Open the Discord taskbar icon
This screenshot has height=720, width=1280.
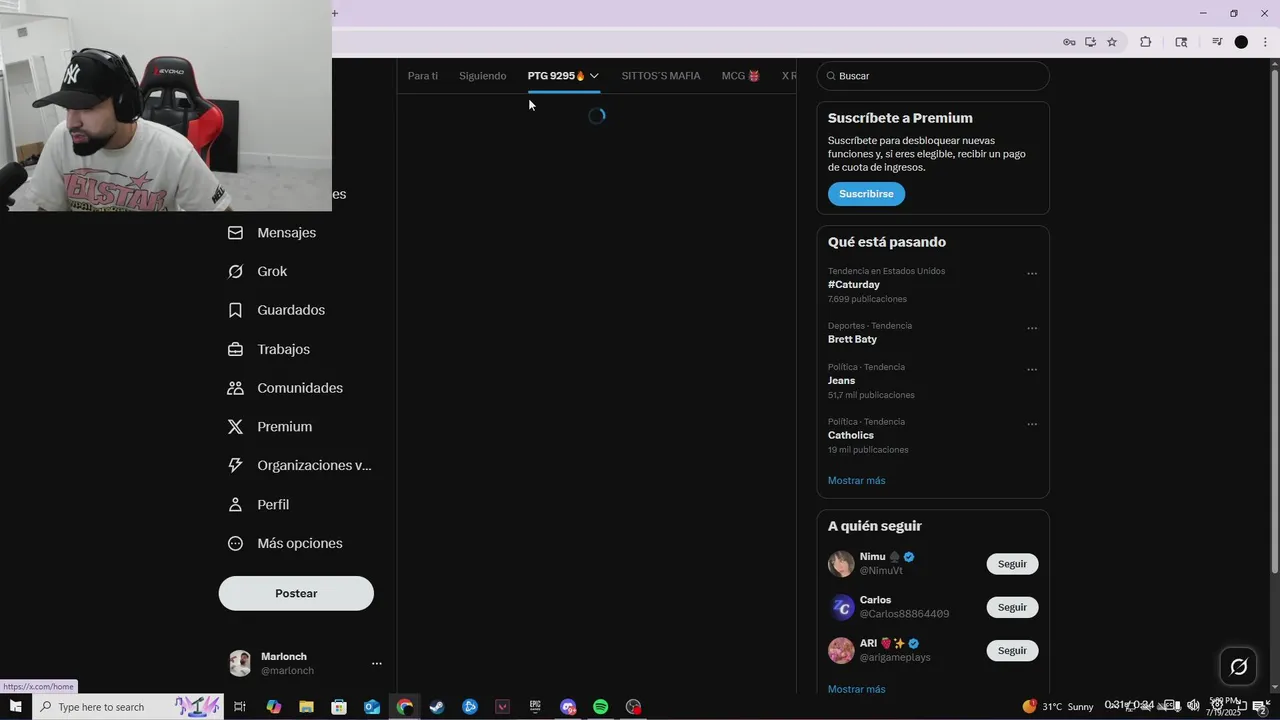(x=568, y=707)
